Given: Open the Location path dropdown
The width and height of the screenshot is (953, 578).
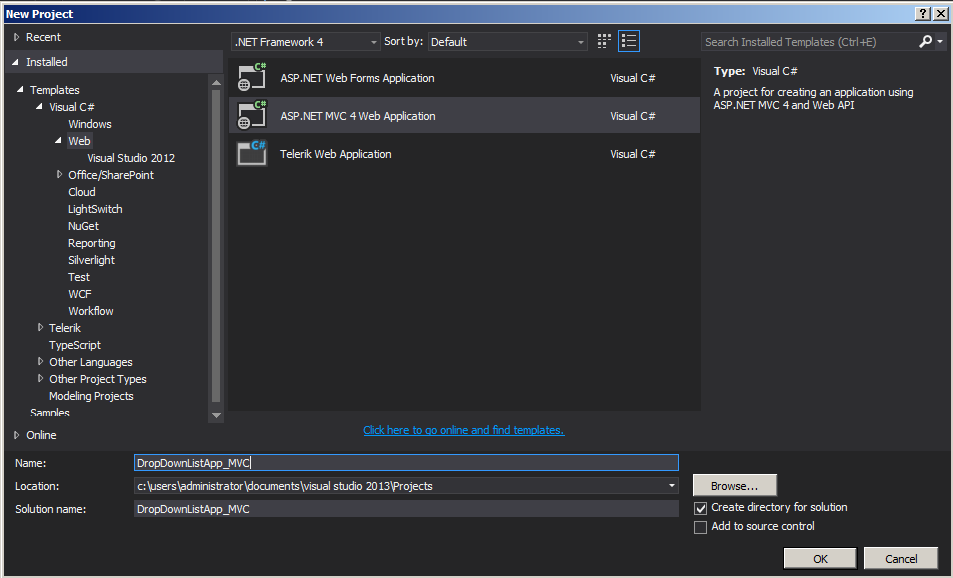Looking at the screenshot, I should 671,486.
